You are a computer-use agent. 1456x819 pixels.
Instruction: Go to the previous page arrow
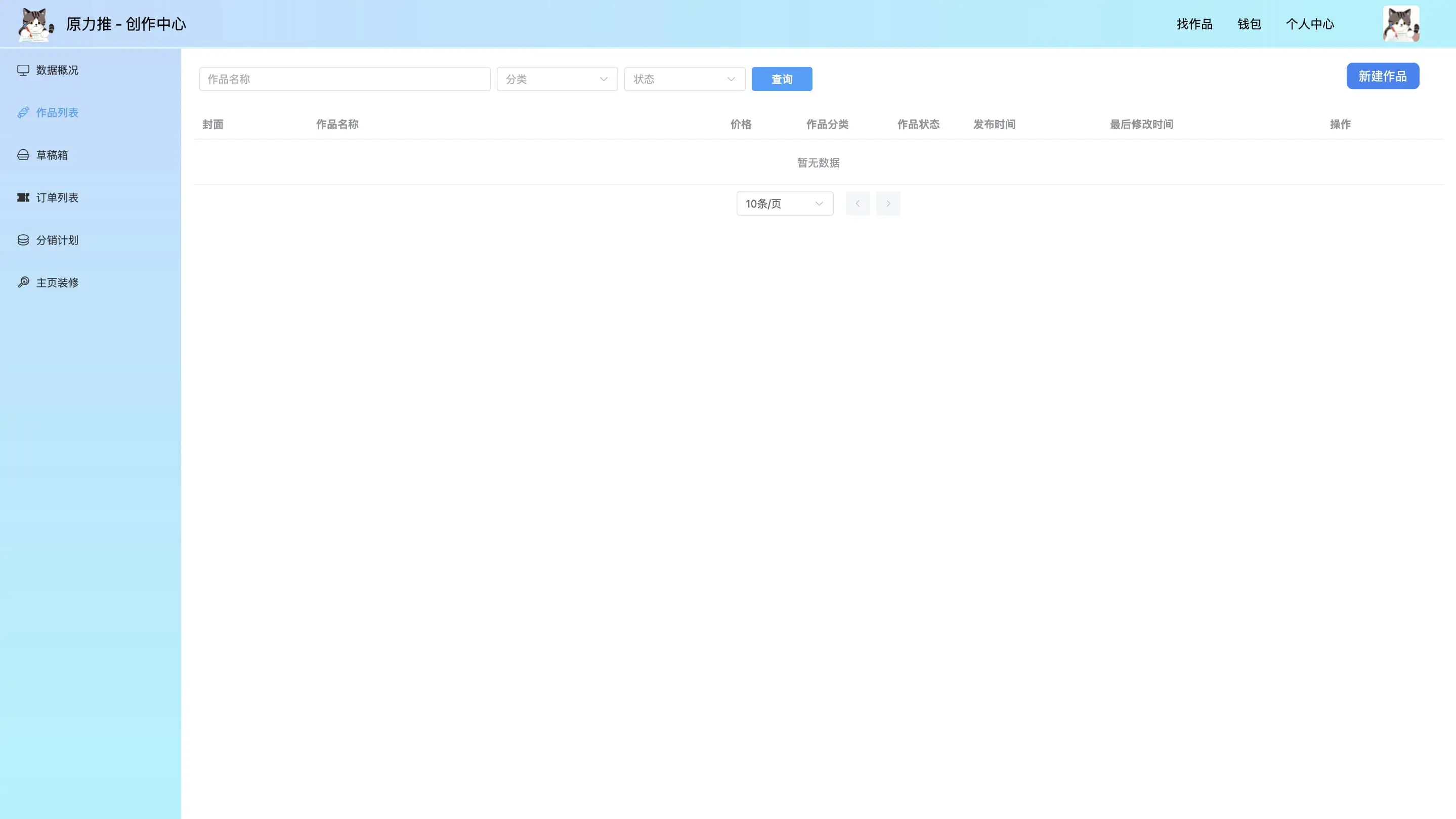click(x=858, y=203)
